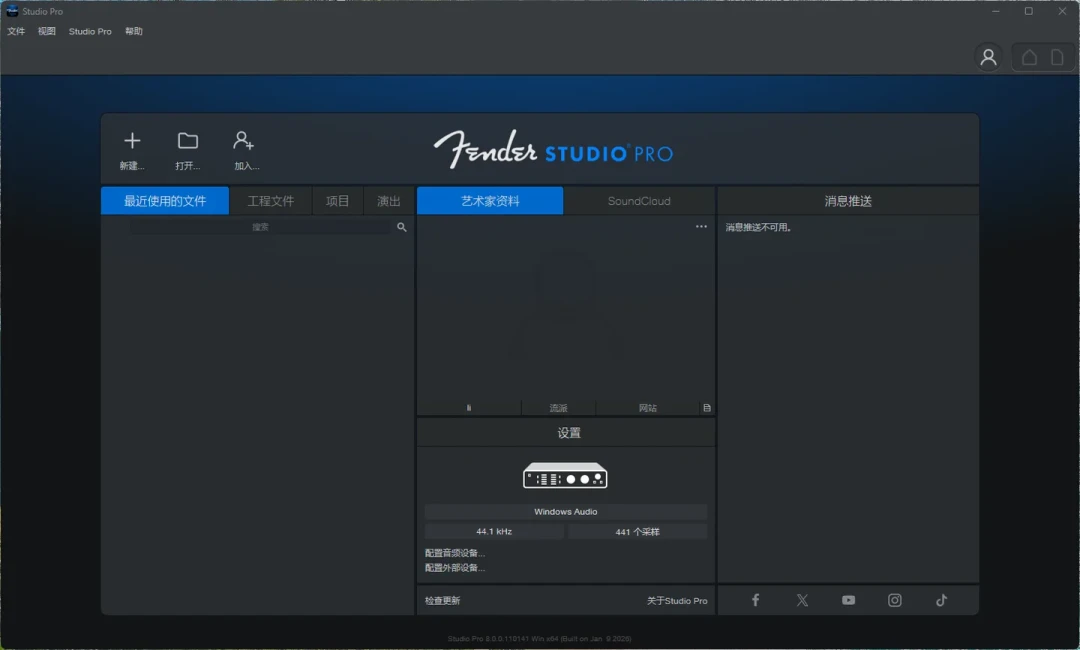Click the 搜索 search input field
The image size is (1080, 650).
pyautogui.click(x=260, y=227)
